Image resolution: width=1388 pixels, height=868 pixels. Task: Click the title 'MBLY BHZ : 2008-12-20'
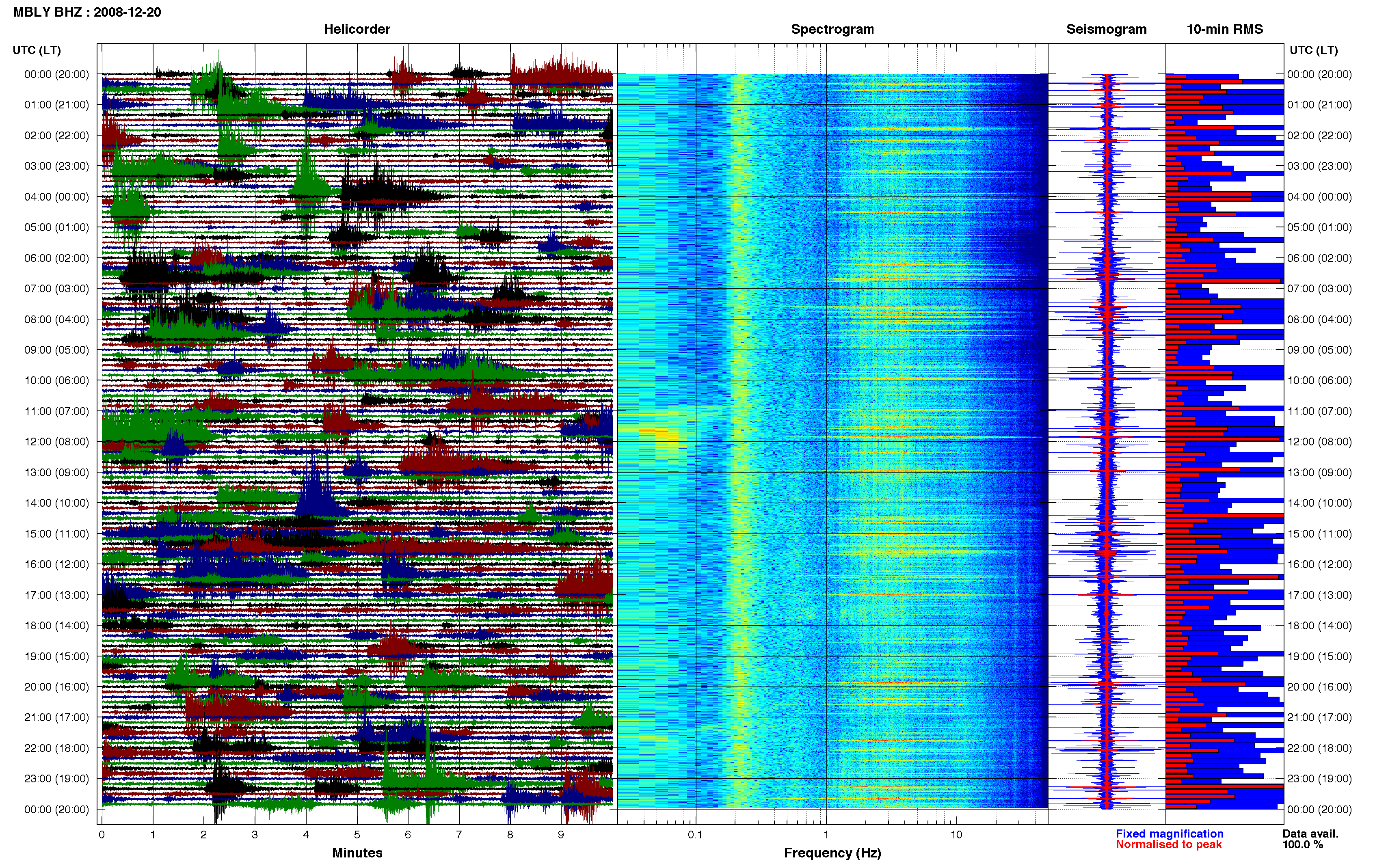[86, 12]
